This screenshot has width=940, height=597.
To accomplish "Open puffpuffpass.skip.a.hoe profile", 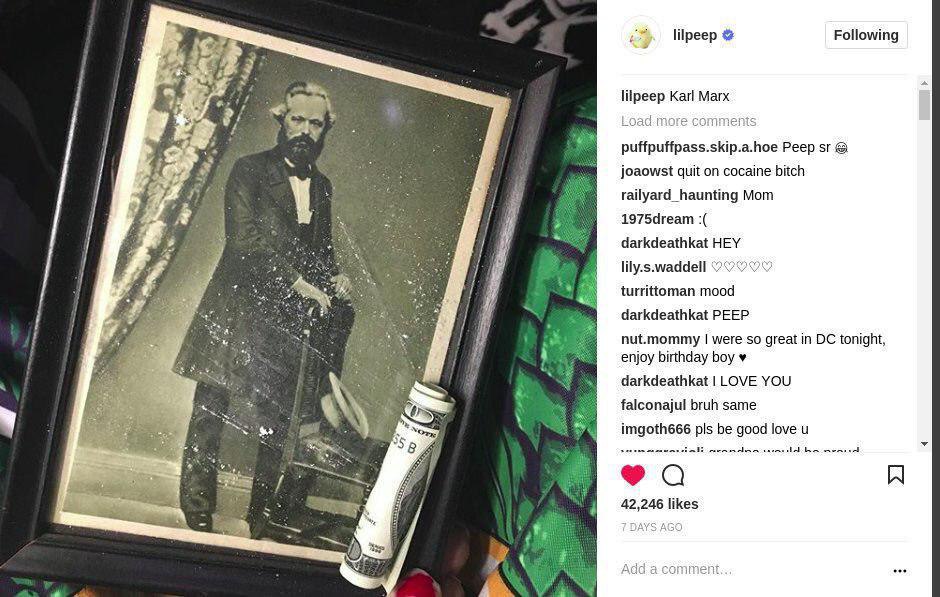I will [x=699, y=147].
